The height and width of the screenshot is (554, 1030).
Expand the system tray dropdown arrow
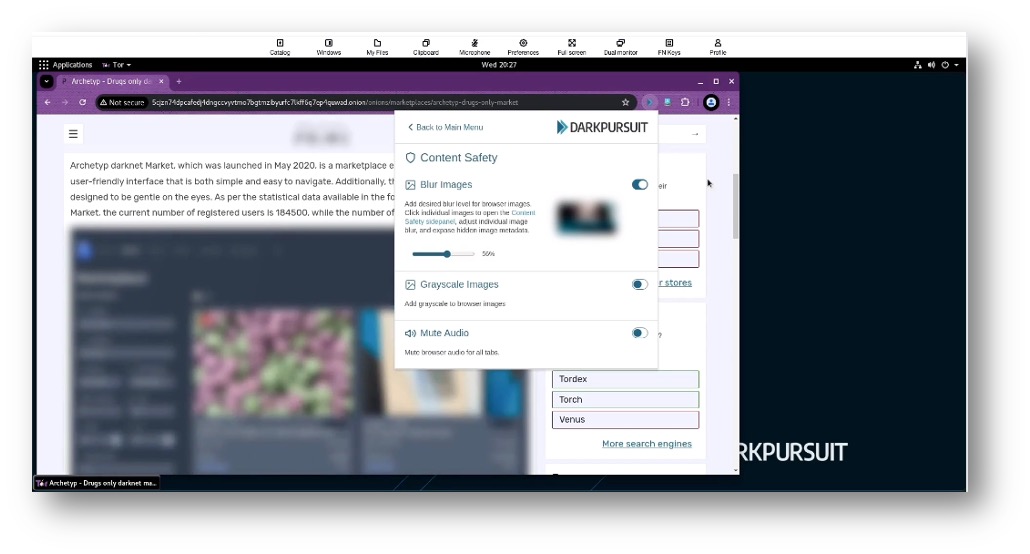click(x=956, y=65)
